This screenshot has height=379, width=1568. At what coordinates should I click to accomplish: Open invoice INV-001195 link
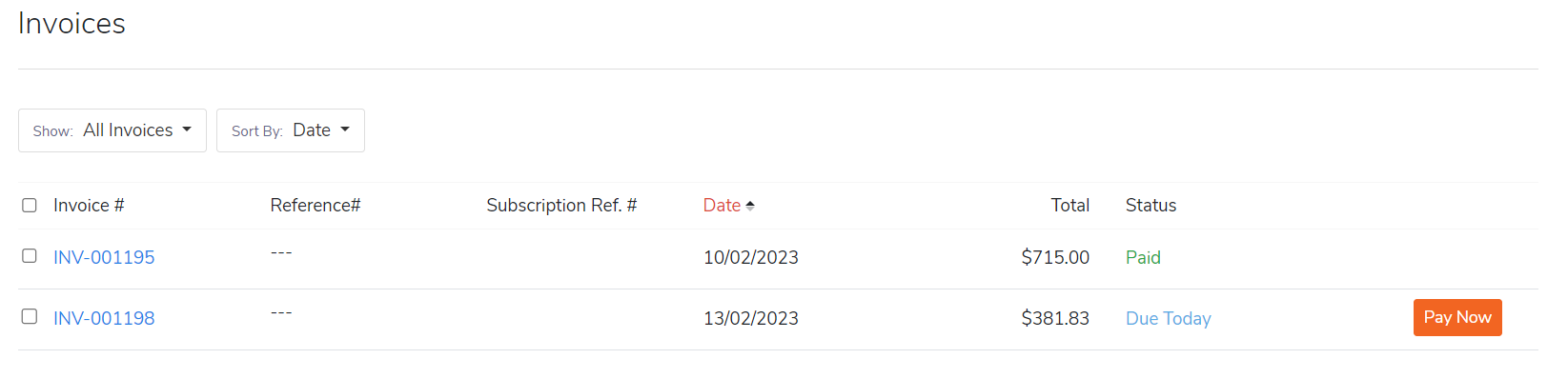coord(104,257)
